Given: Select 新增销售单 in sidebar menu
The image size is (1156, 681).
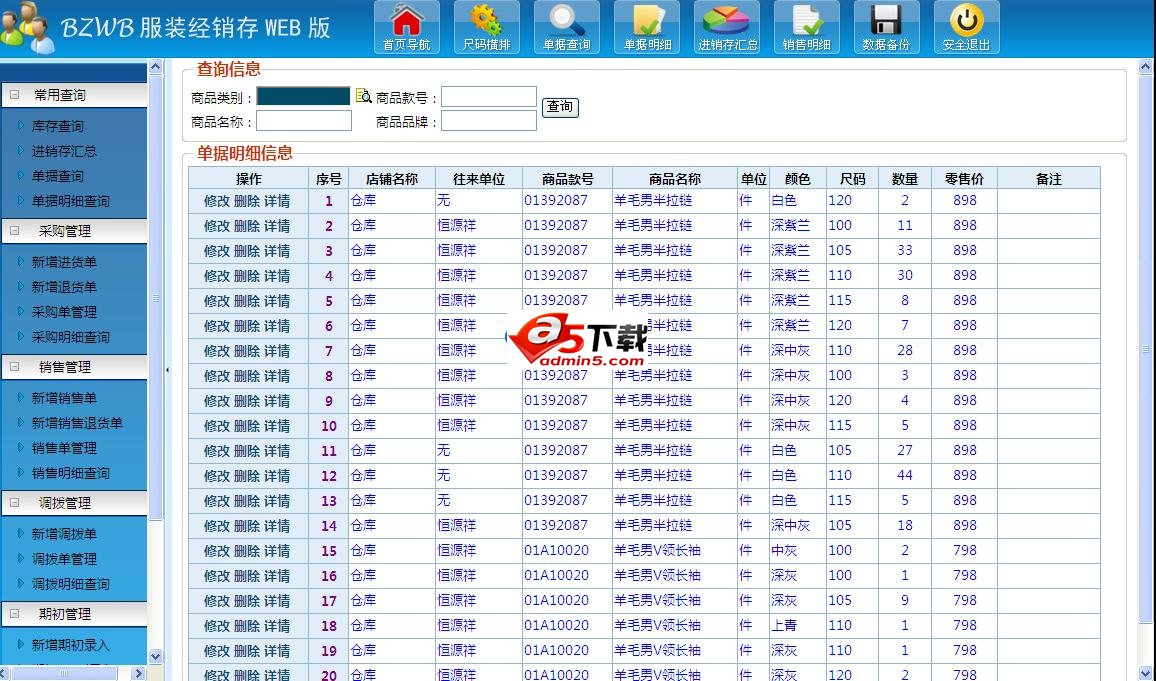Looking at the screenshot, I should click(64, 398).
